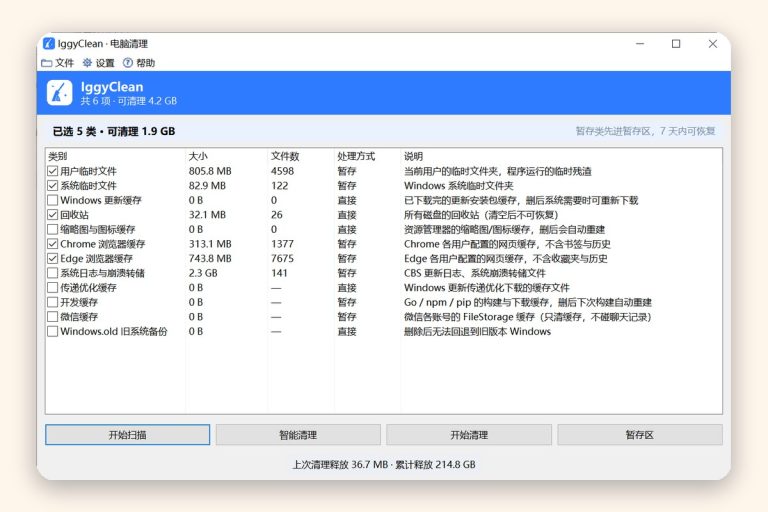Click status 上次清理释放 36.7 MB
The image size is (768, 512).
click(x=340, y=464)
